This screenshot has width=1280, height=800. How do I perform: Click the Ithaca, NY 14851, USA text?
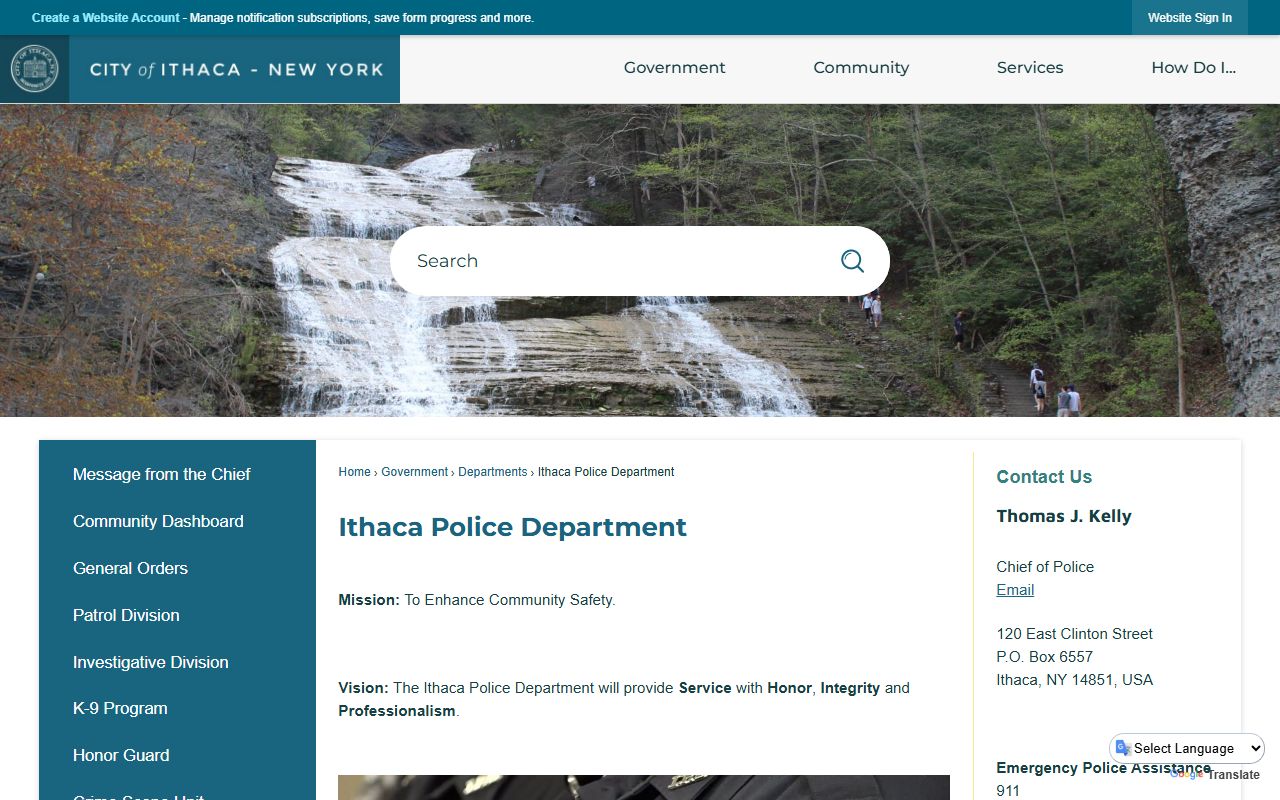[x=1074, y=680]
